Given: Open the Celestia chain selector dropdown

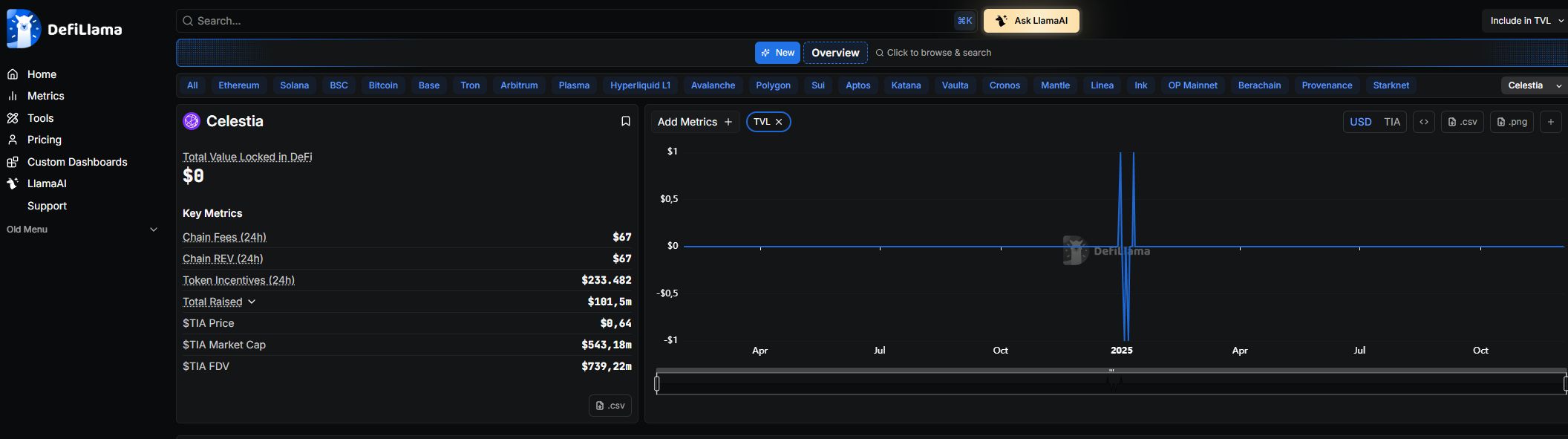Looking at the screenshot, I should coord(1532,85).
